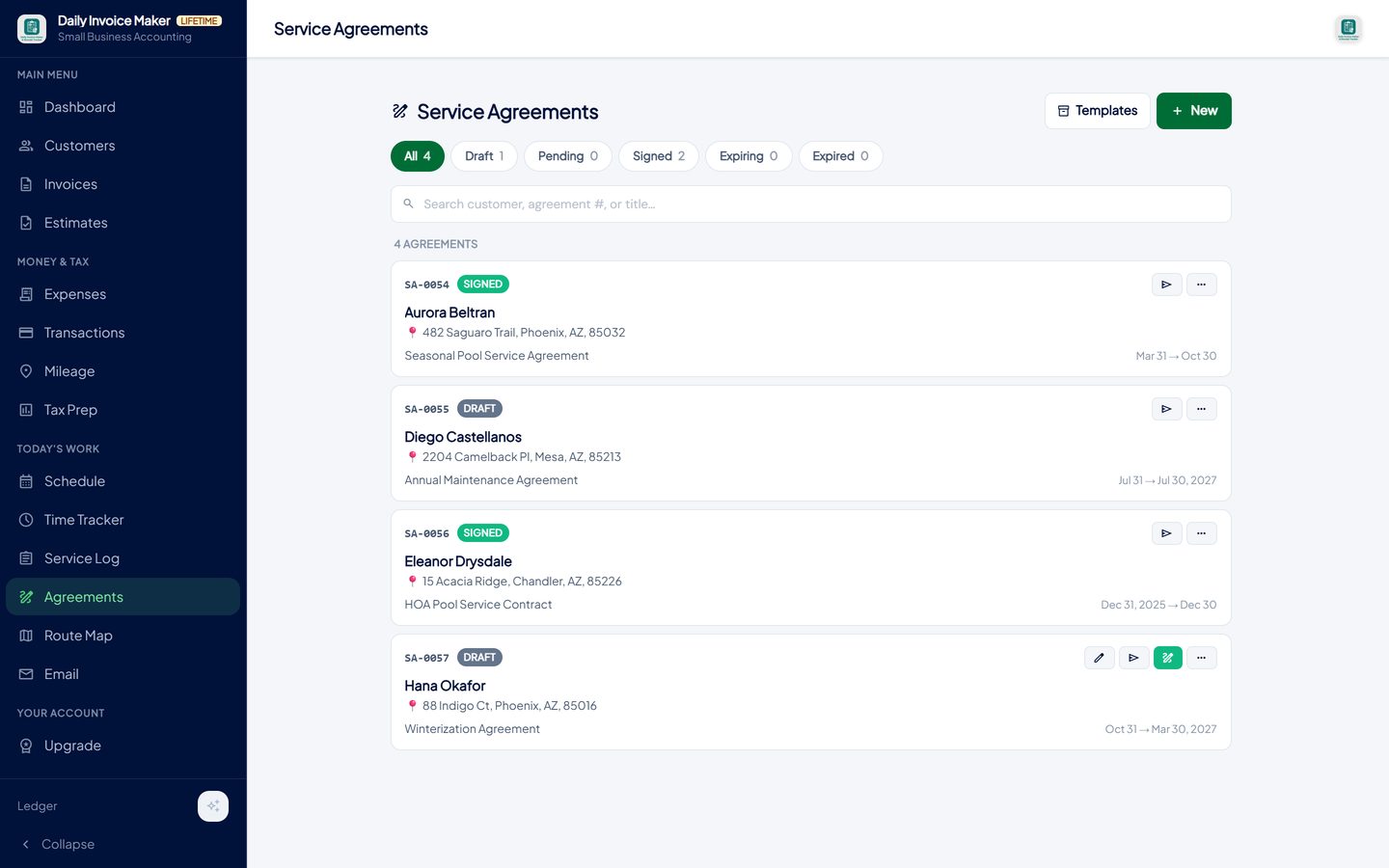Filter agreements by the Draft tab

click(x=484, y=156)
